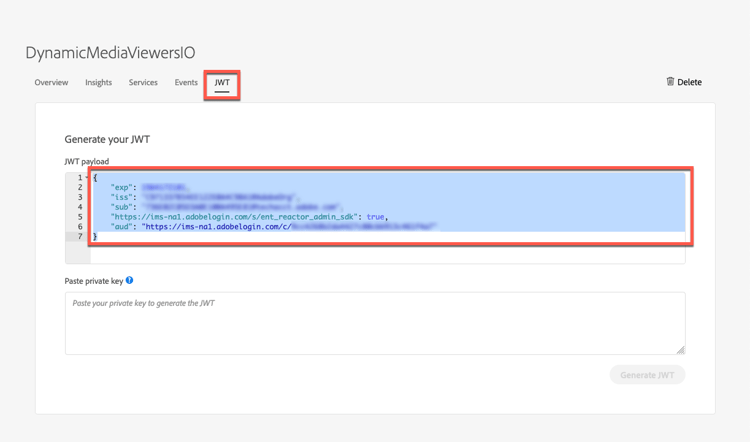Switch to the Insights tab
The image size is (750, 442).
coord(99,82)
